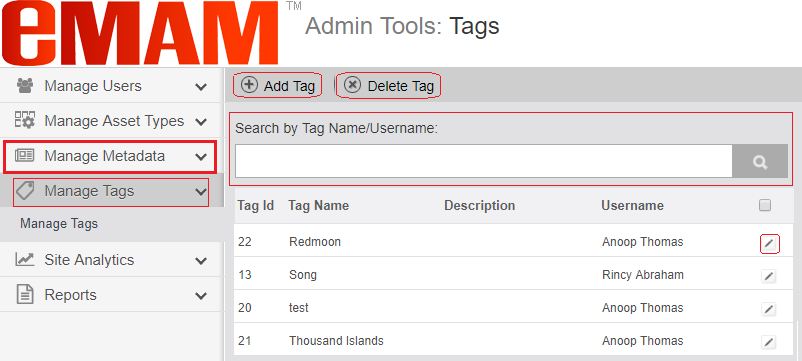Click pencil icon for Song tag
802x361 pixels.
pos(768,277)
